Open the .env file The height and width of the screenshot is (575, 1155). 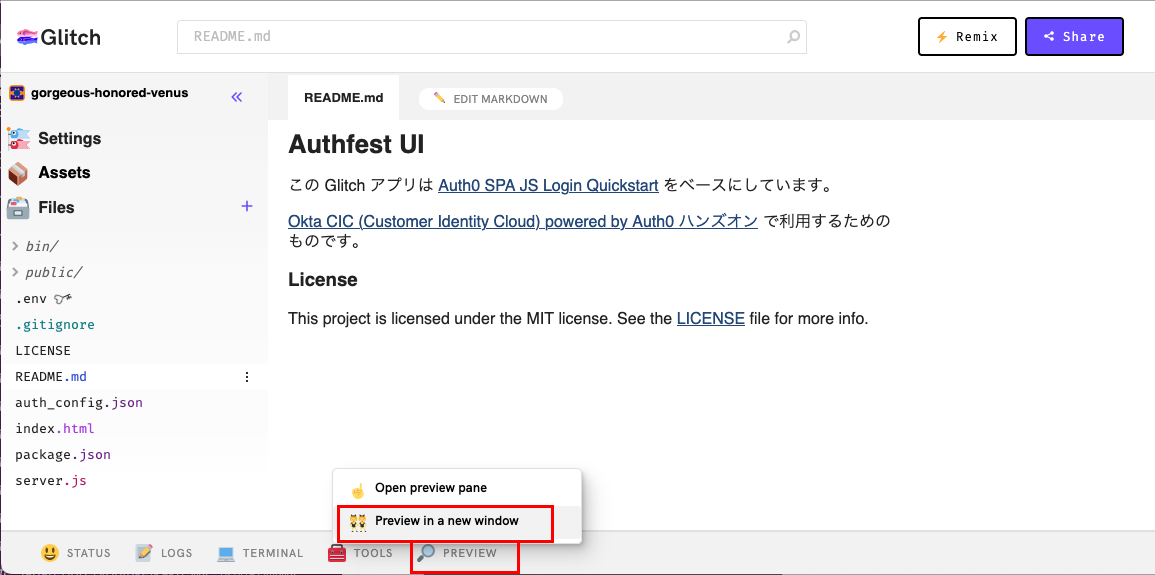pyautogui.click(x=31, y=298)
